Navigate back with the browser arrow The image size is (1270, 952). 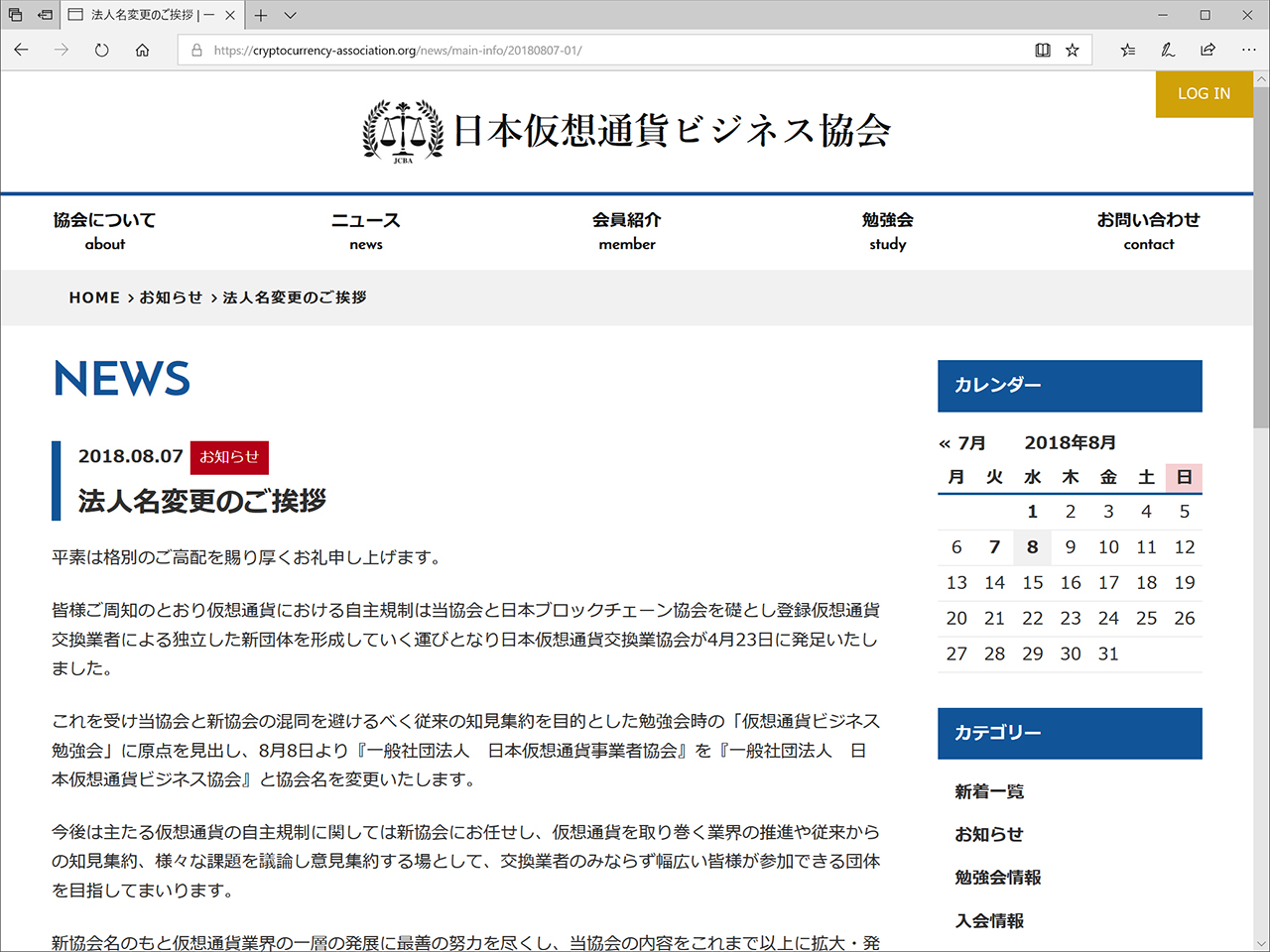click(x=21, y=50)
